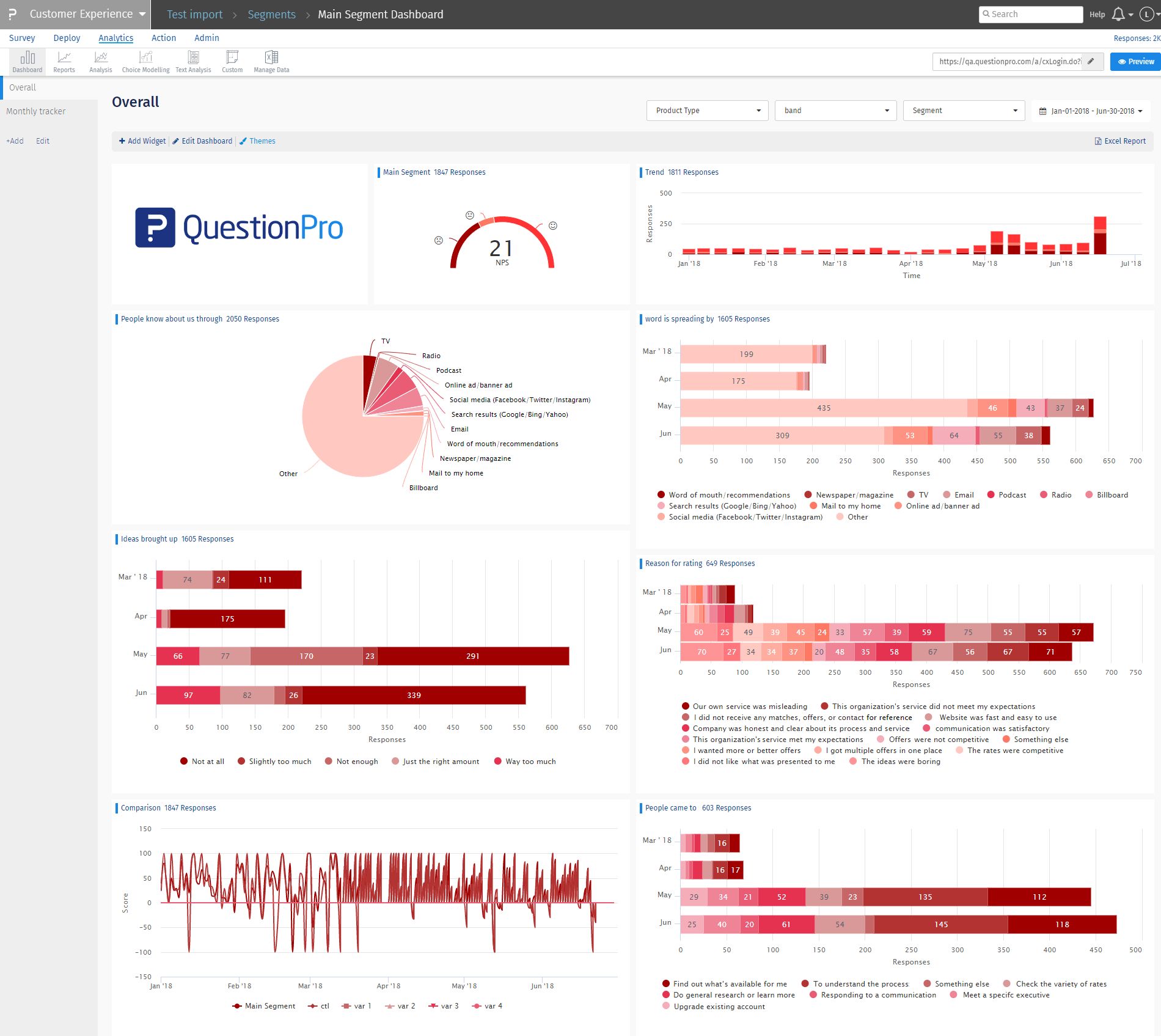Click the 339 Jun bar in Ideas brought up
The width and height of the screenshot is (1161, 1036).
(414, 695)
